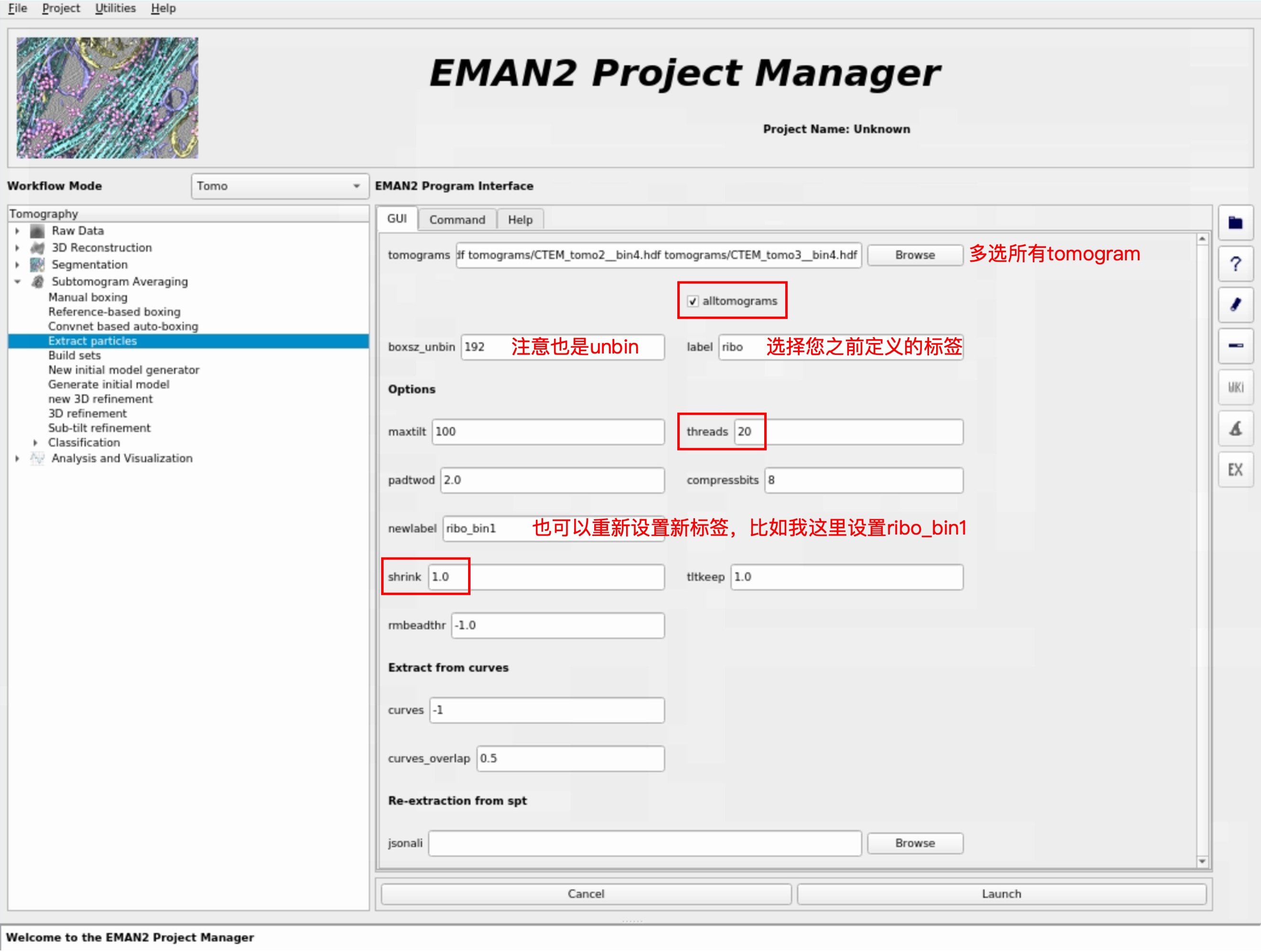Switch to the Help tab
The image size is (1261, 952).
[x=520, y=220]
